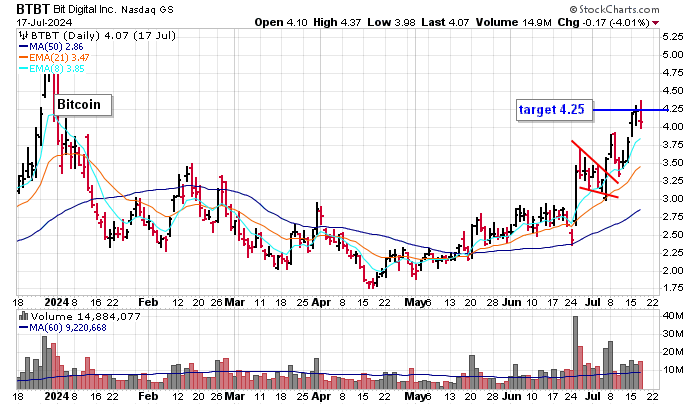Click the candlestick icon beside BTBT (Daily)
Image resolution: width=700 pixels, height=405 pixels.
23,35
